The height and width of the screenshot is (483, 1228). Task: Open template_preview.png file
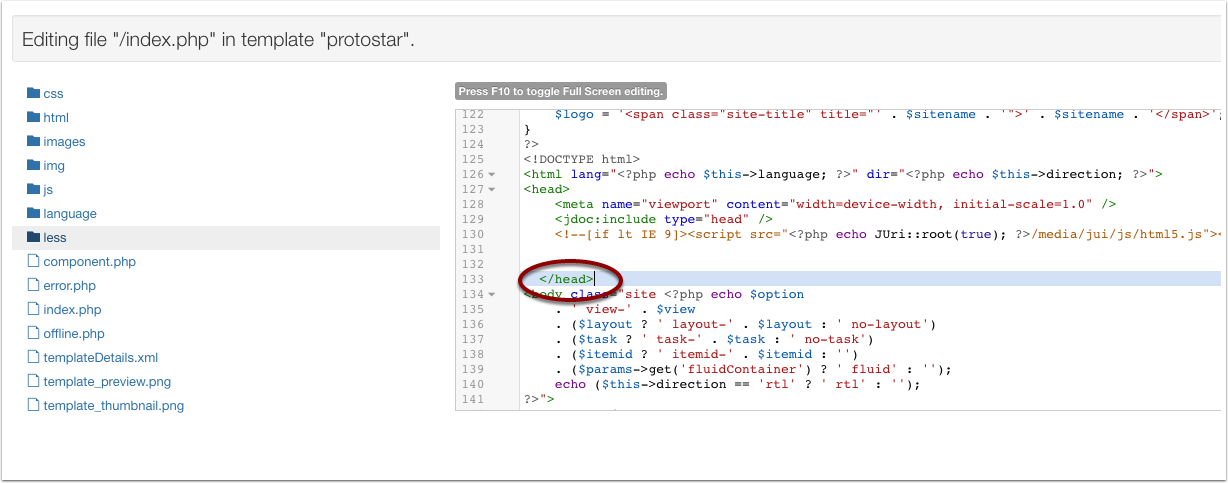tap(107, 382)
